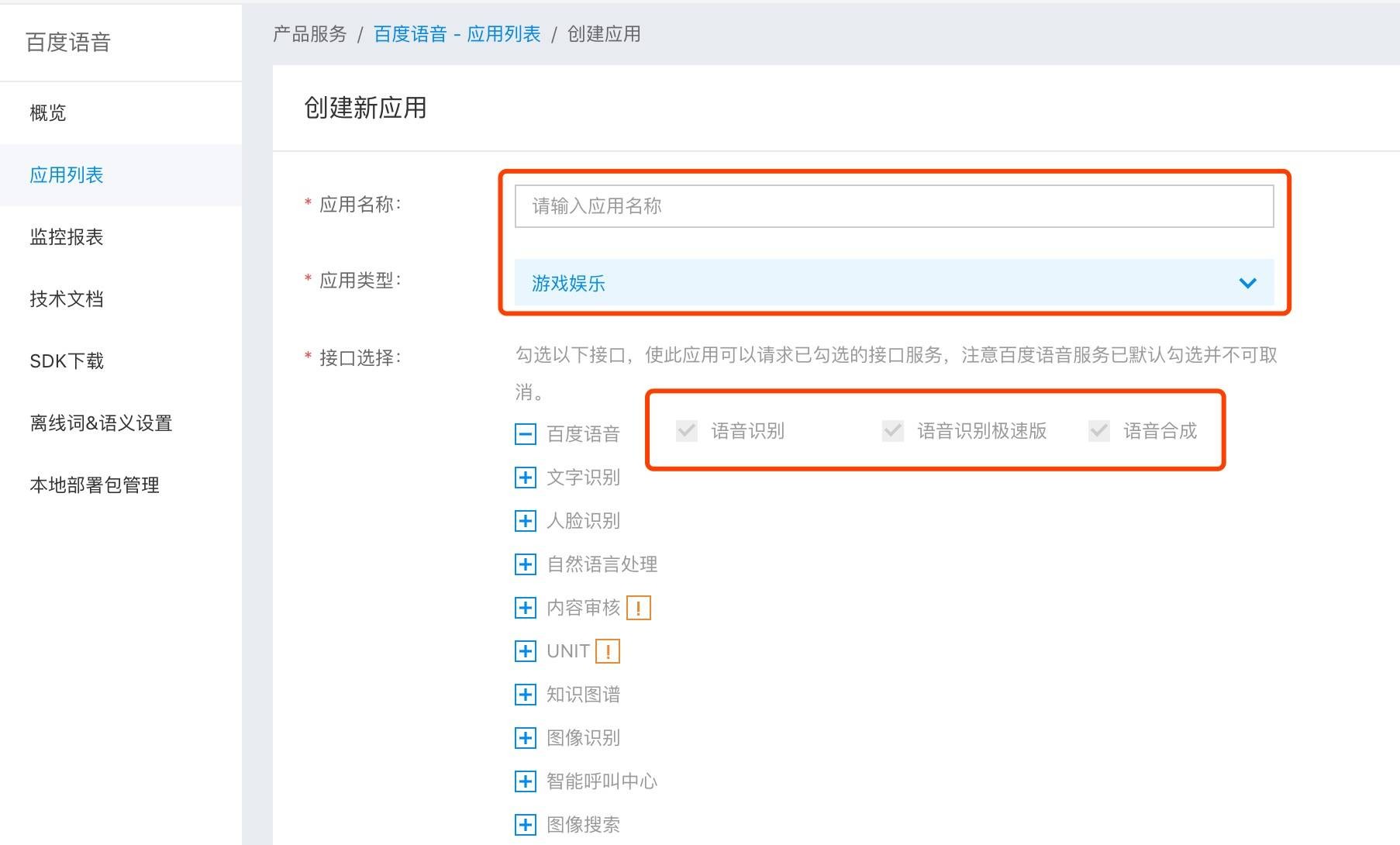Click the 内容审核 group label
The width and height of the screenshot is (1400, 845).
[x=583, y=607]
